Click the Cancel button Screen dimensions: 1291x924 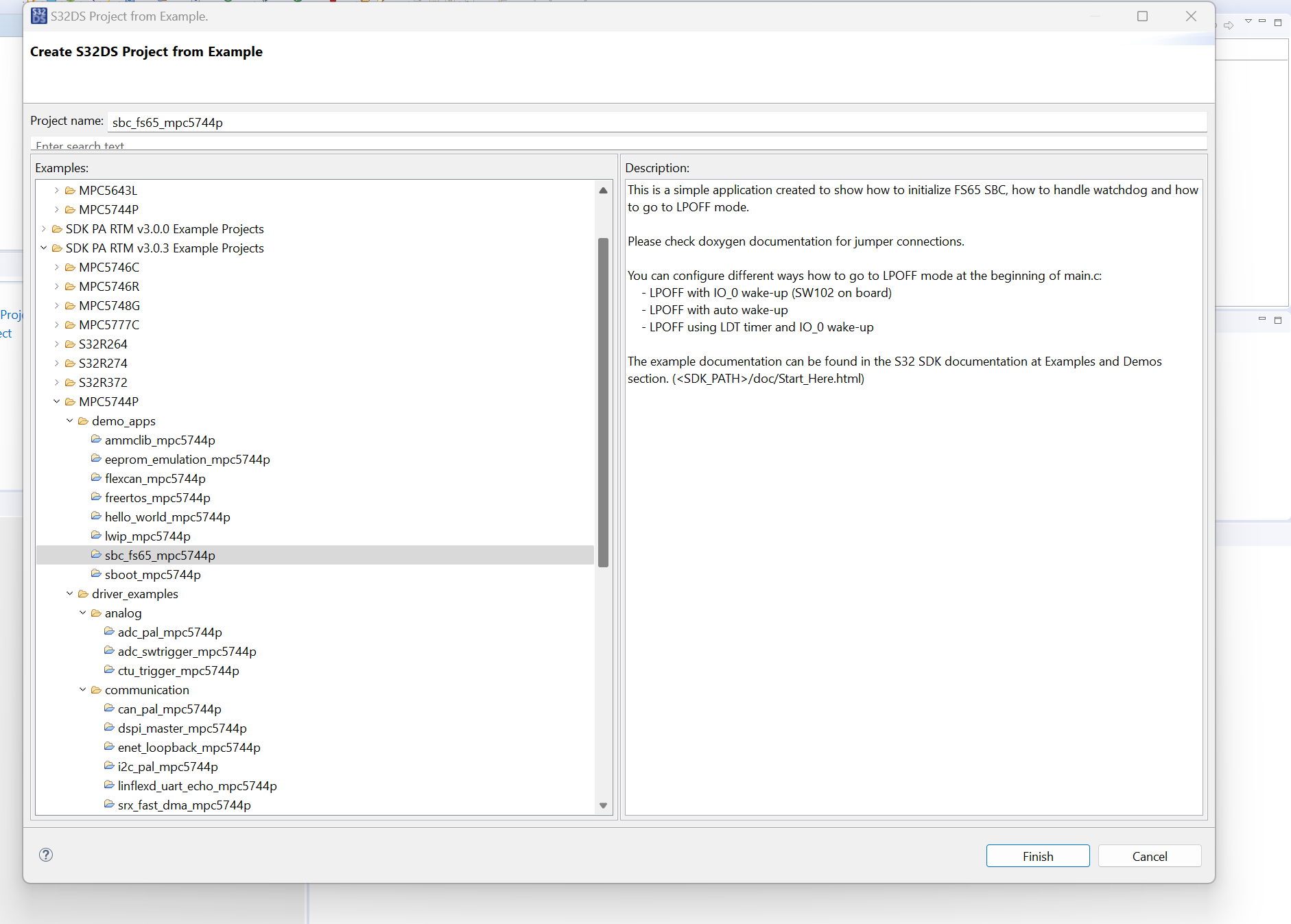[x=1149, y=855]
